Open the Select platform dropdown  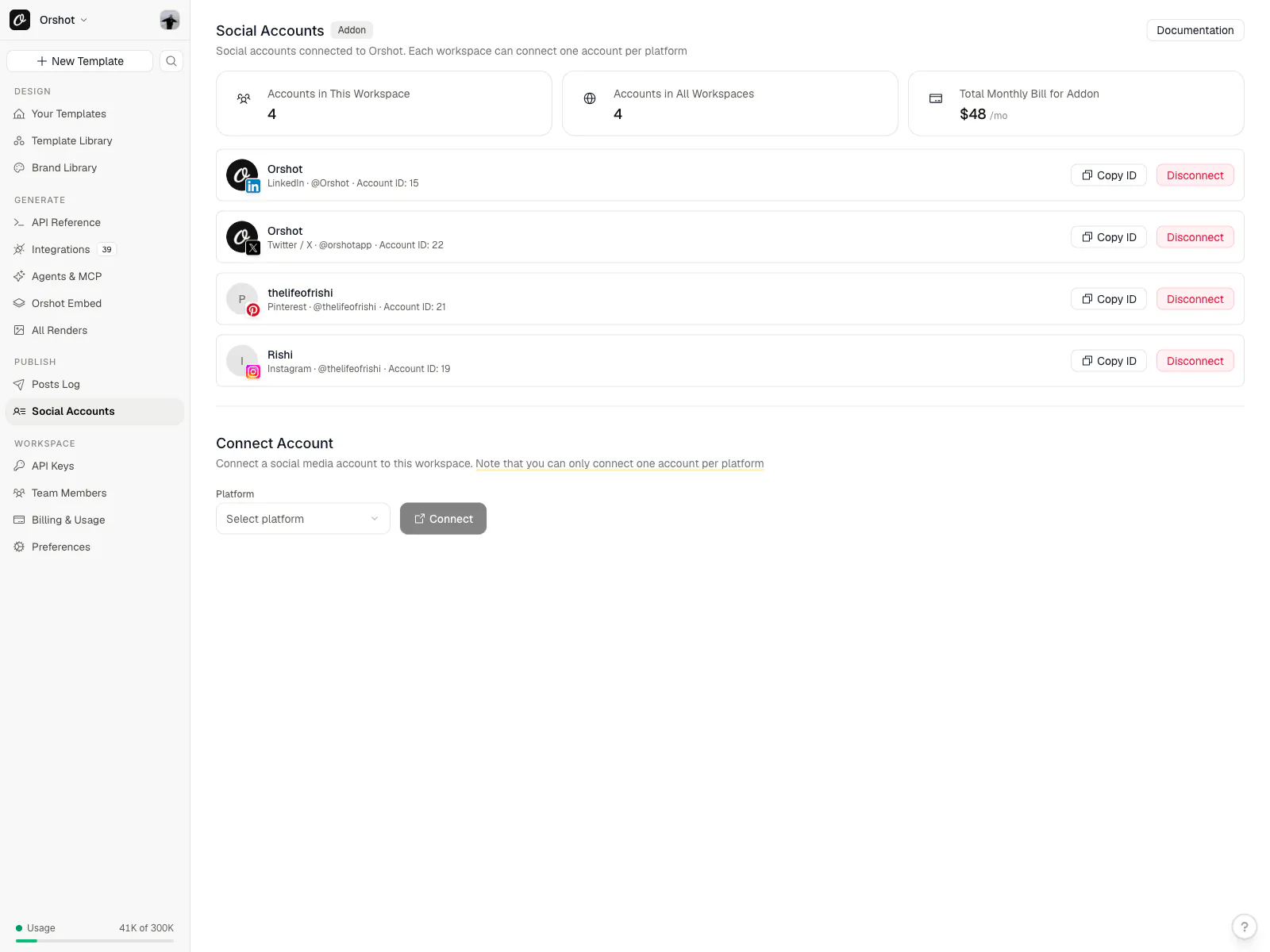click(303, 519)
